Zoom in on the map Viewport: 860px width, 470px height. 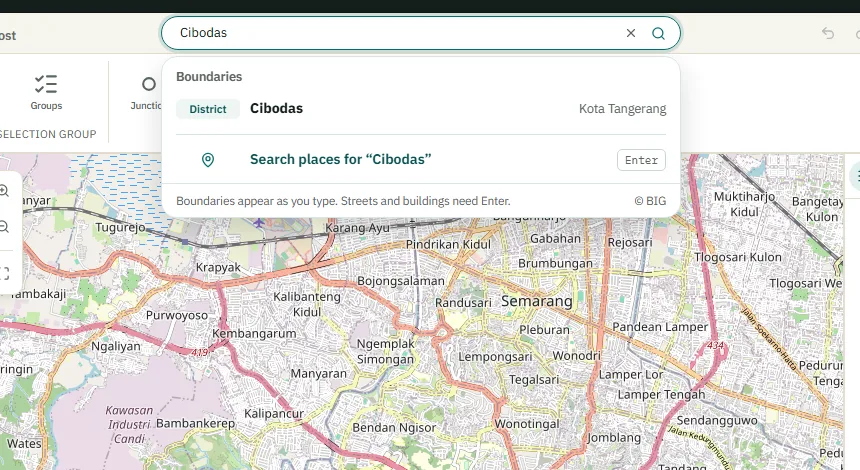click(4, 191)
